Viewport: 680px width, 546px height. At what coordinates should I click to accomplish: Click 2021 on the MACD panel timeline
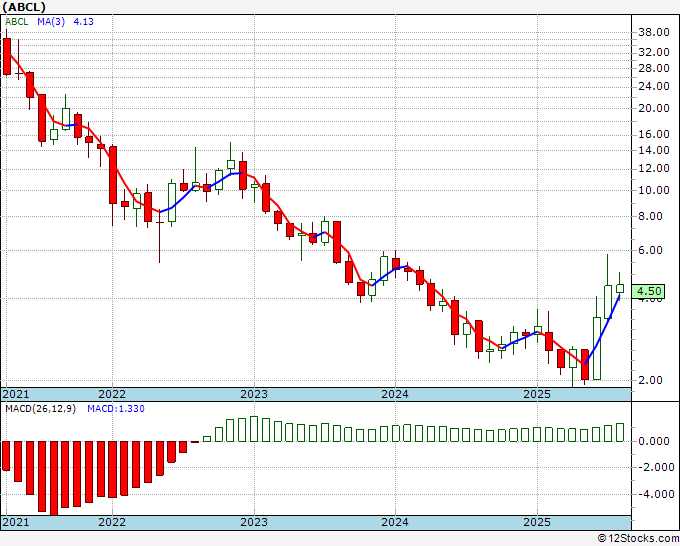point(16,522)
